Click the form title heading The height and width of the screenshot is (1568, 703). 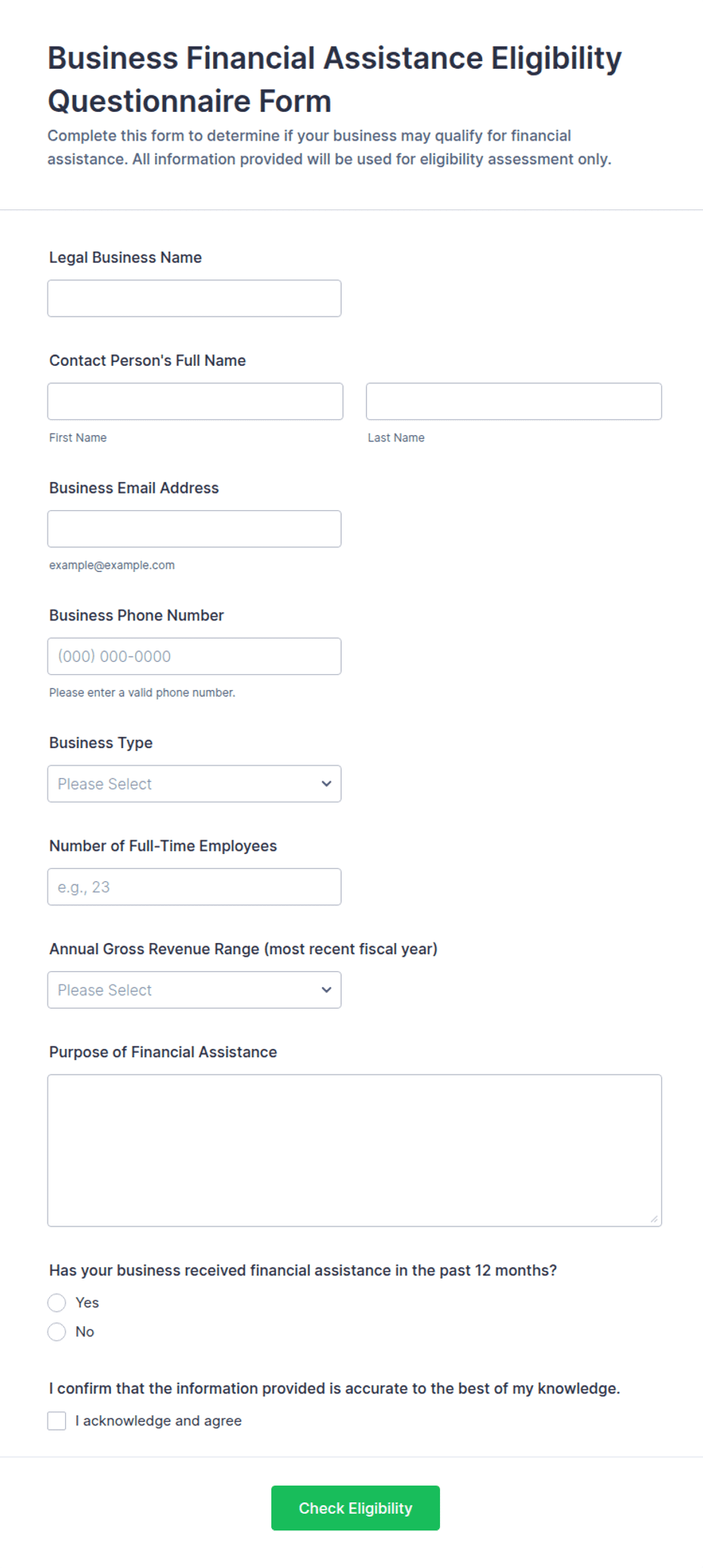[334, 79]
